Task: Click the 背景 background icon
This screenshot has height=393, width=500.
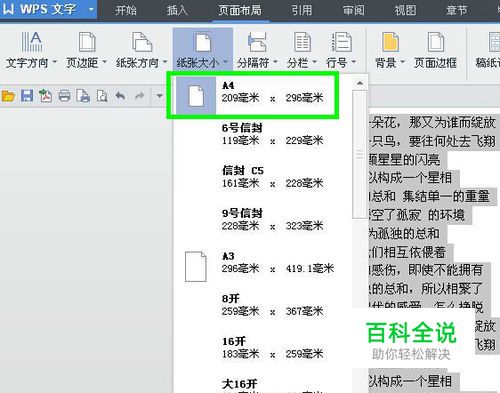Action: (390, 42)
